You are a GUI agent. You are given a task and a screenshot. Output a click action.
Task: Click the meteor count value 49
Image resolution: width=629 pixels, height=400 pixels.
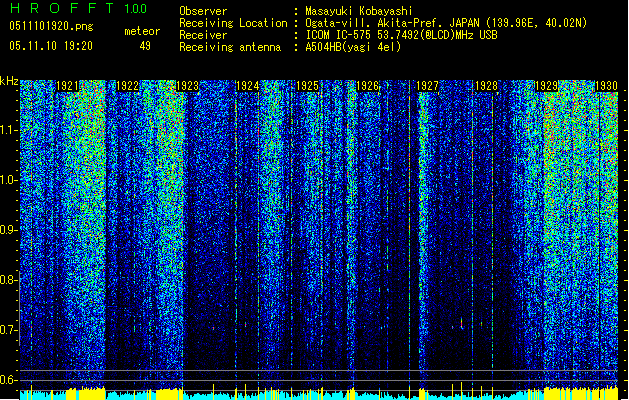pyautogui.click(x=145, y=46)
